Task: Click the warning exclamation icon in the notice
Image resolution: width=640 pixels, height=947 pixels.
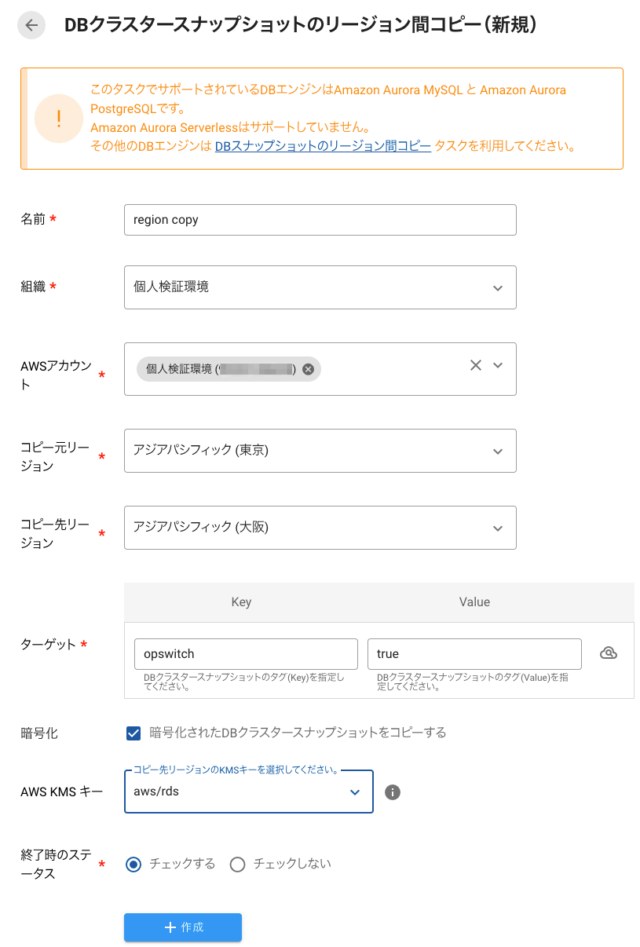Action: pyautogui.click(x=58, y=118)
